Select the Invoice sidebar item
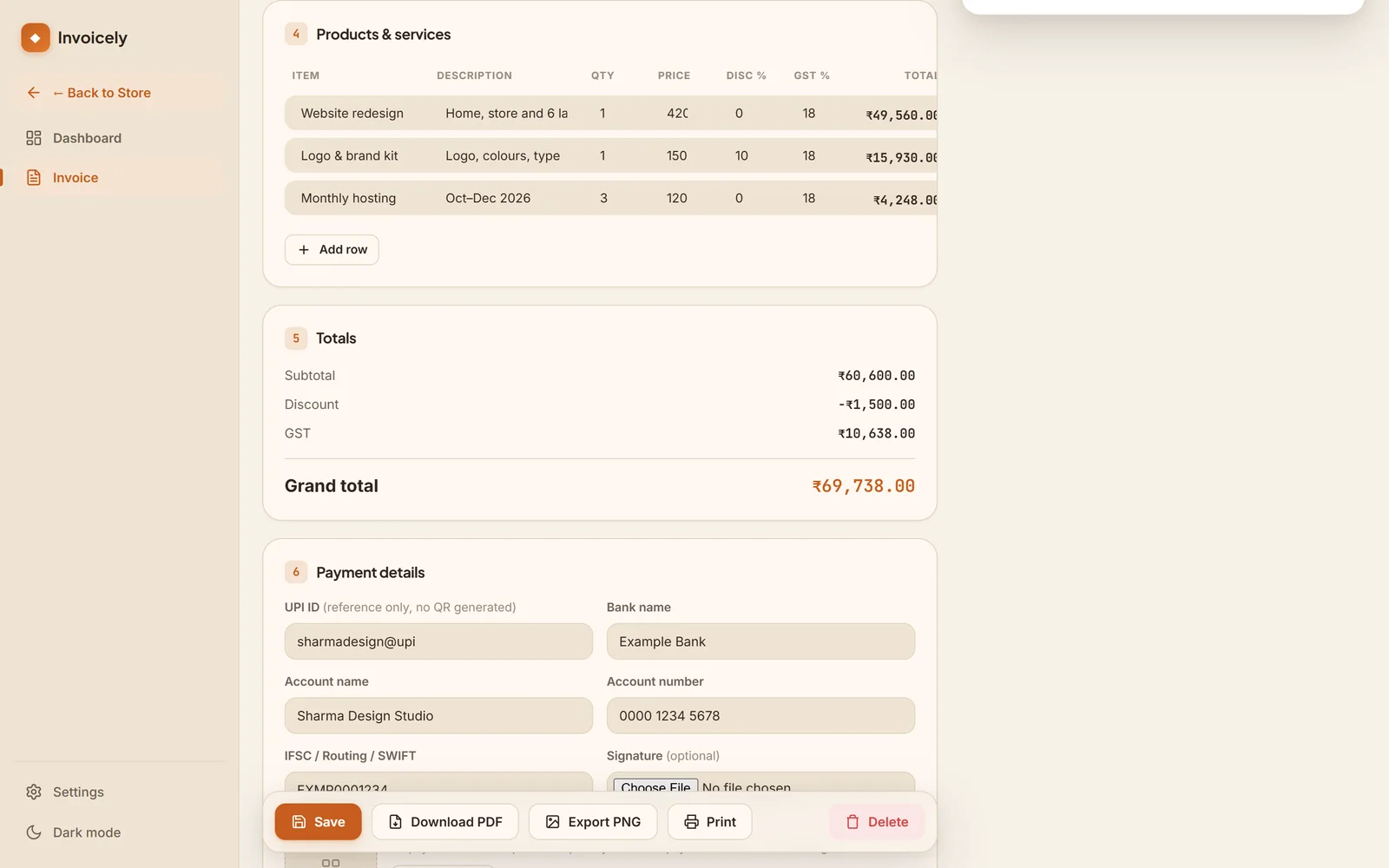The width and height of the screenshot is (1389, 868). (120, 178)
